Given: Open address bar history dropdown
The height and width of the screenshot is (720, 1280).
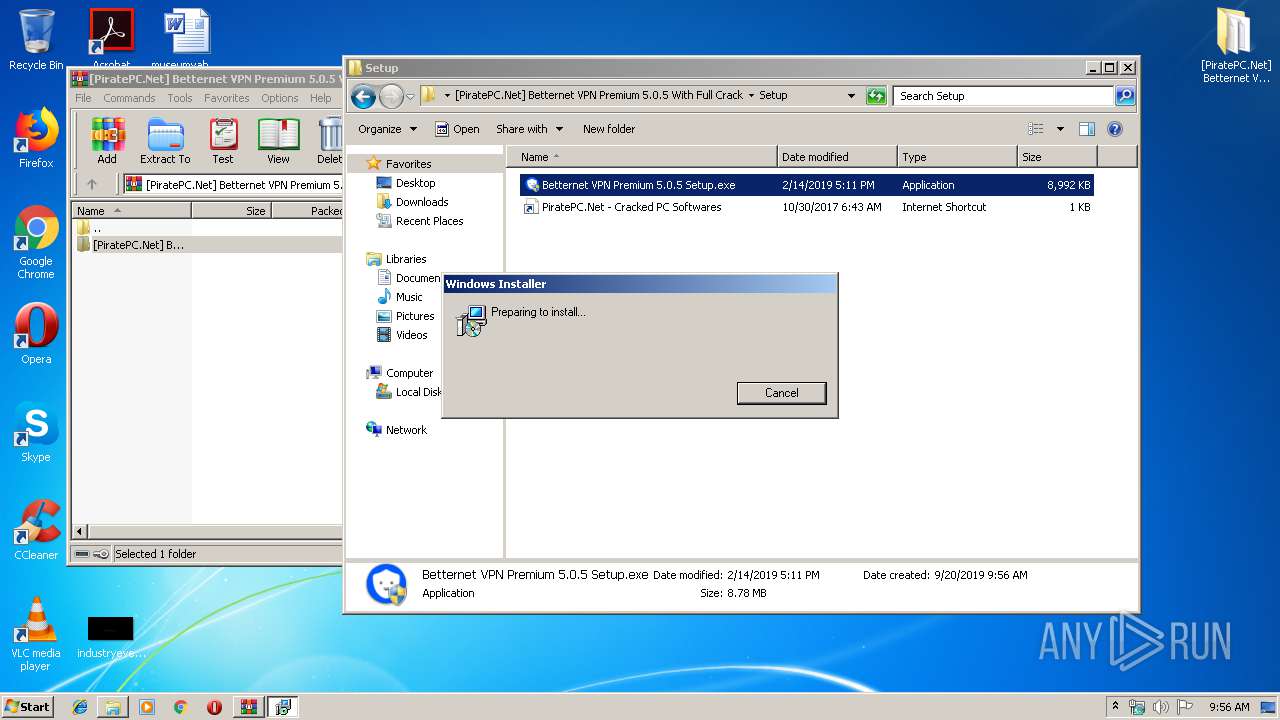Looking at the screenshot, I should tap(851, 96).
